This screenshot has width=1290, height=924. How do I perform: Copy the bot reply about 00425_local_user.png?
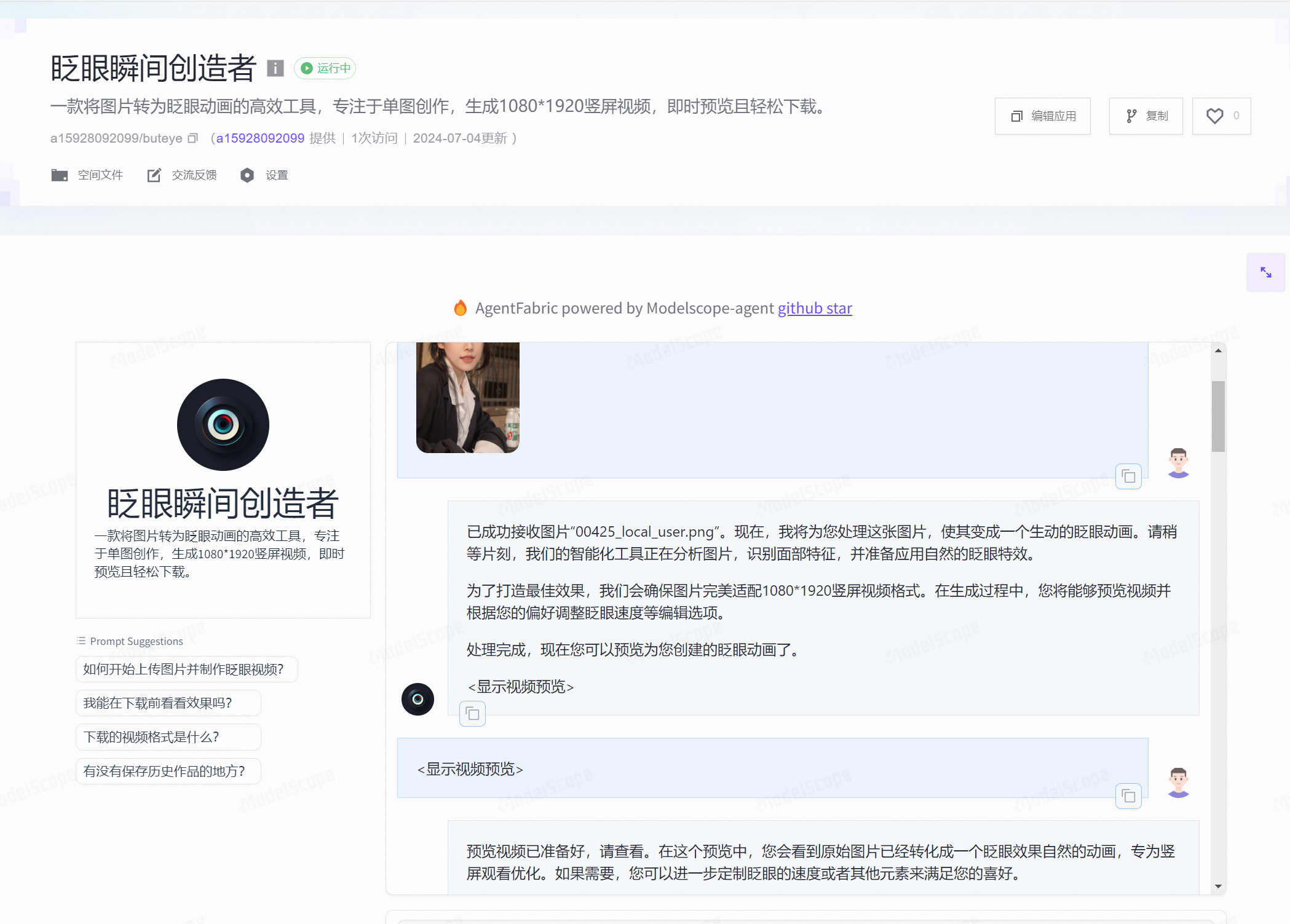tap(472, 714)
